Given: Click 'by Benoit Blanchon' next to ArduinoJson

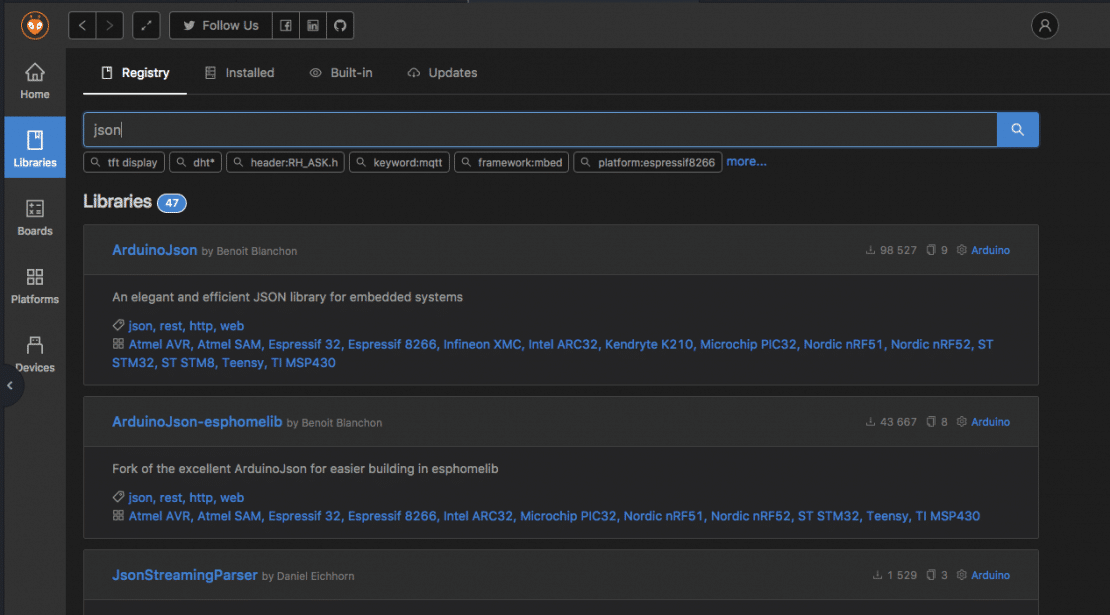Looking at the screenshot, I should (249, 251).
